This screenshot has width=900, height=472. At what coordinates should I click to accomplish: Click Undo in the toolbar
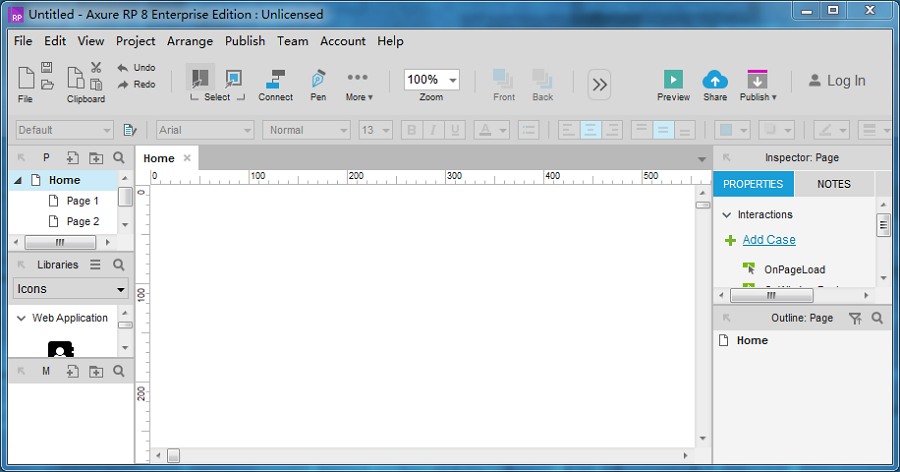137,68
